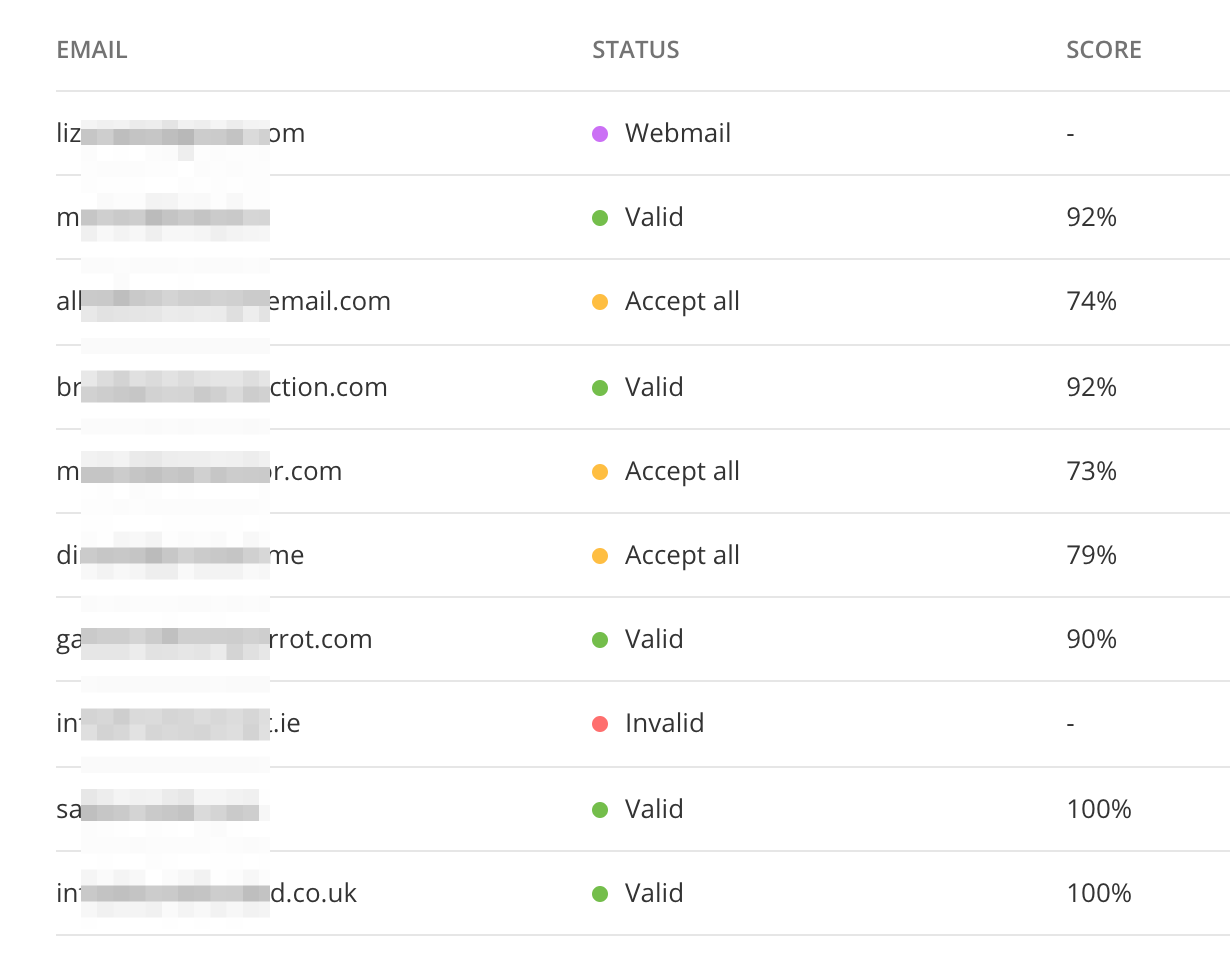Screen dimensions: 1230x966
Task: Click the green dot on the last .co.uk row
Action: pos(601,893)
